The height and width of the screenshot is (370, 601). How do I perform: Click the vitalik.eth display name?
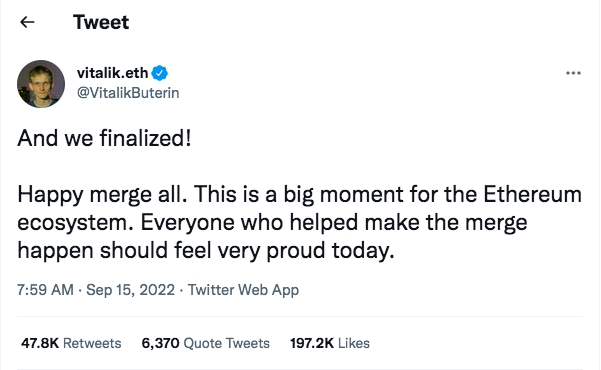click(x=112, y=73)
